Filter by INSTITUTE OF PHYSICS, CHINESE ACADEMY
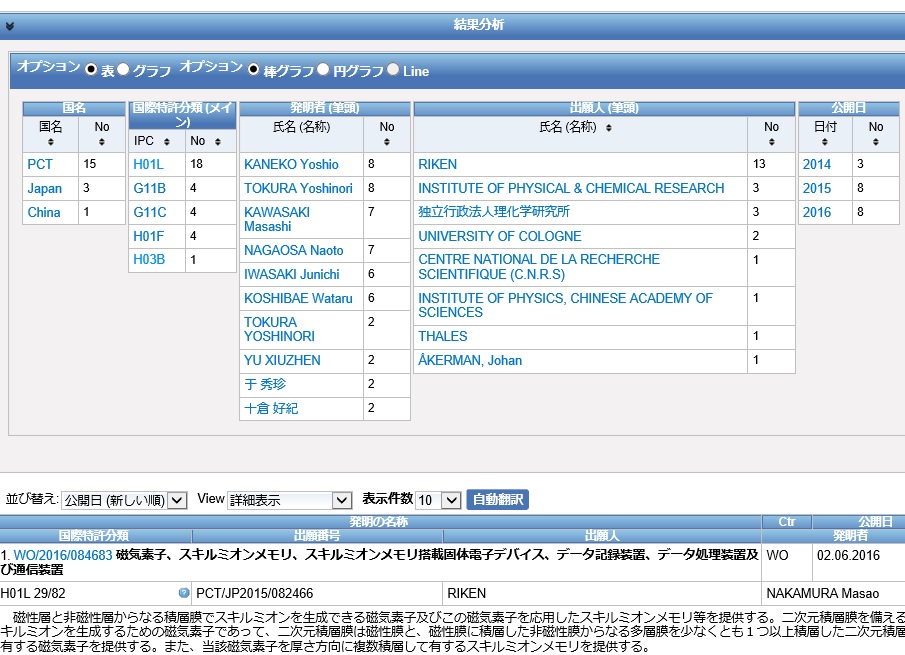This screenshot has height=655, width=905. [x=566, y=305]
